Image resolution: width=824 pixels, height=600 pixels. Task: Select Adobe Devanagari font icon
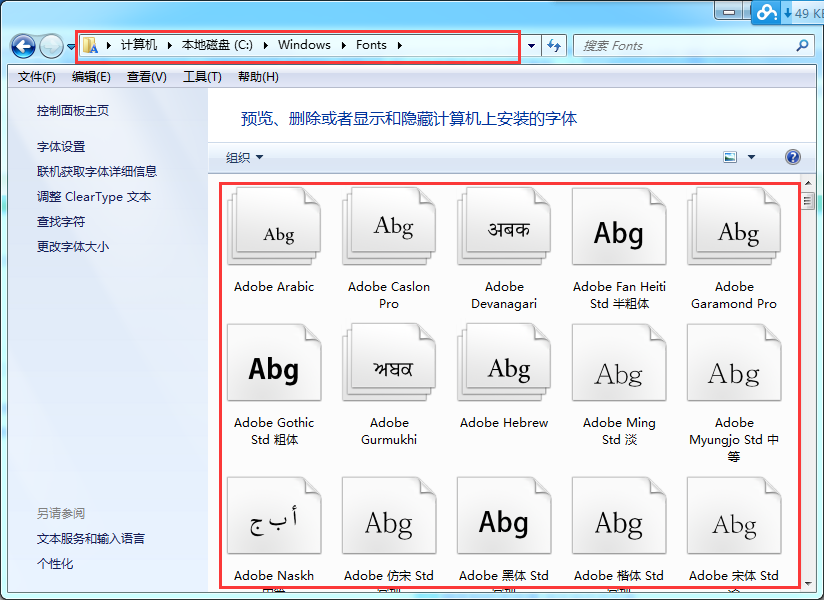pyautogui.click(x=504, y=226)
